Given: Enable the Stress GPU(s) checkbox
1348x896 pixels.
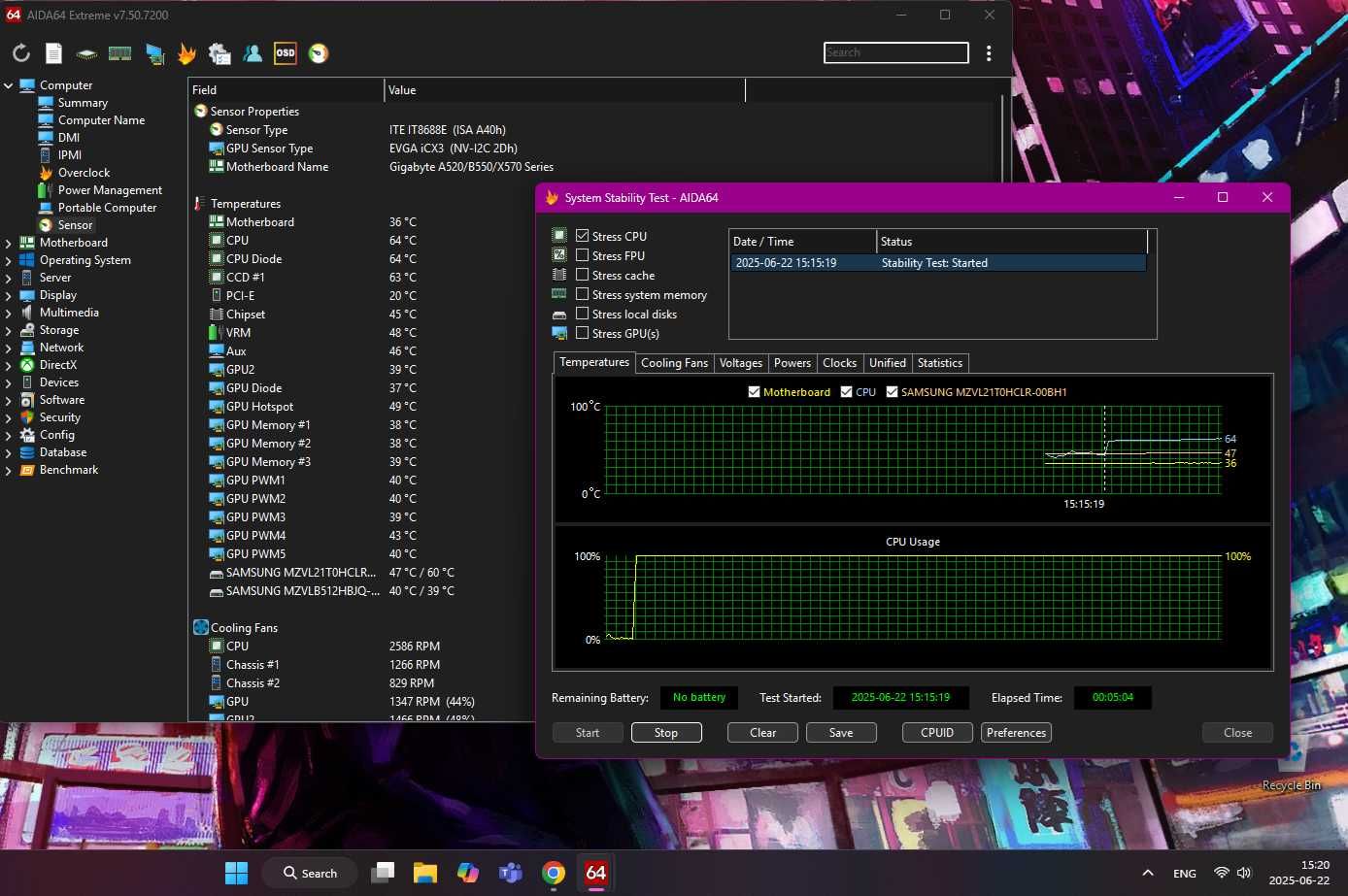Looking at the screenshot, I should 583,333.
